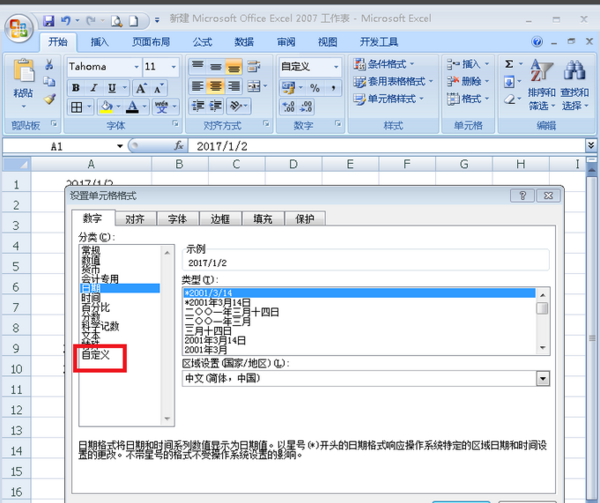Undo the last action in quick access toolbar
600x503 pixels.
click(65, 21)
